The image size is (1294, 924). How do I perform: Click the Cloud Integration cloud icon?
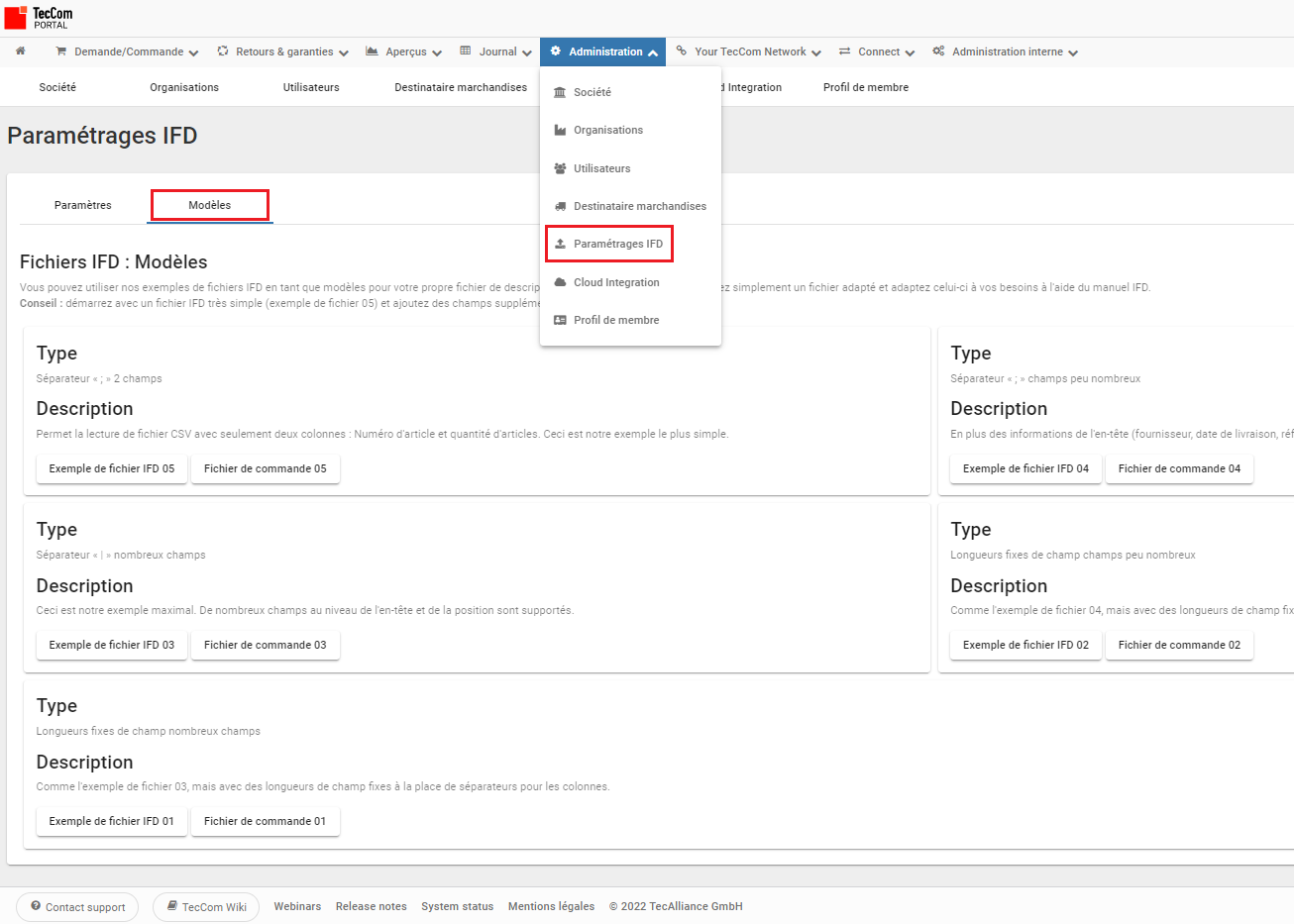pos(560,282)
